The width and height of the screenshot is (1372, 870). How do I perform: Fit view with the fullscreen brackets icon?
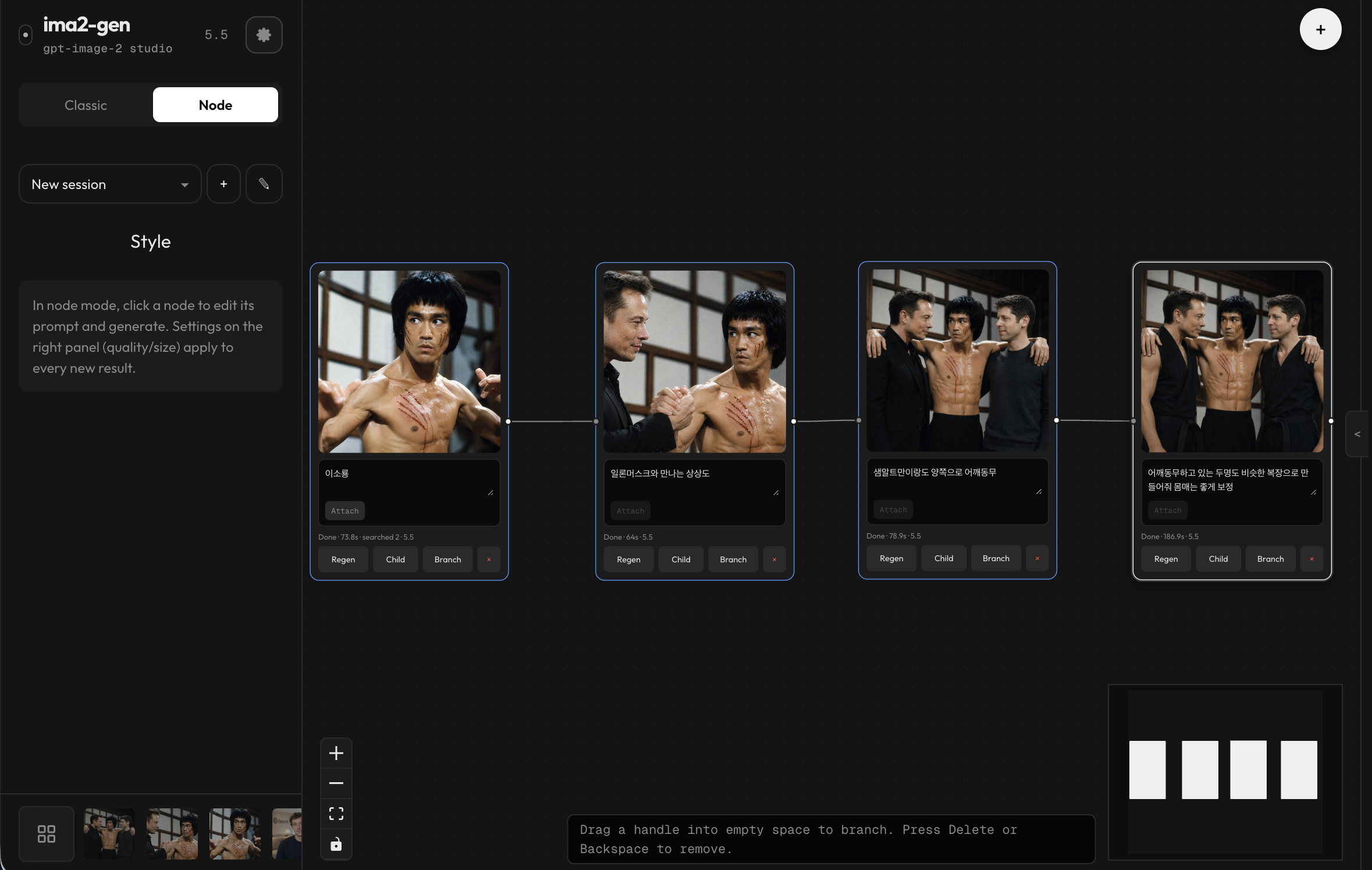pos(336,814)
